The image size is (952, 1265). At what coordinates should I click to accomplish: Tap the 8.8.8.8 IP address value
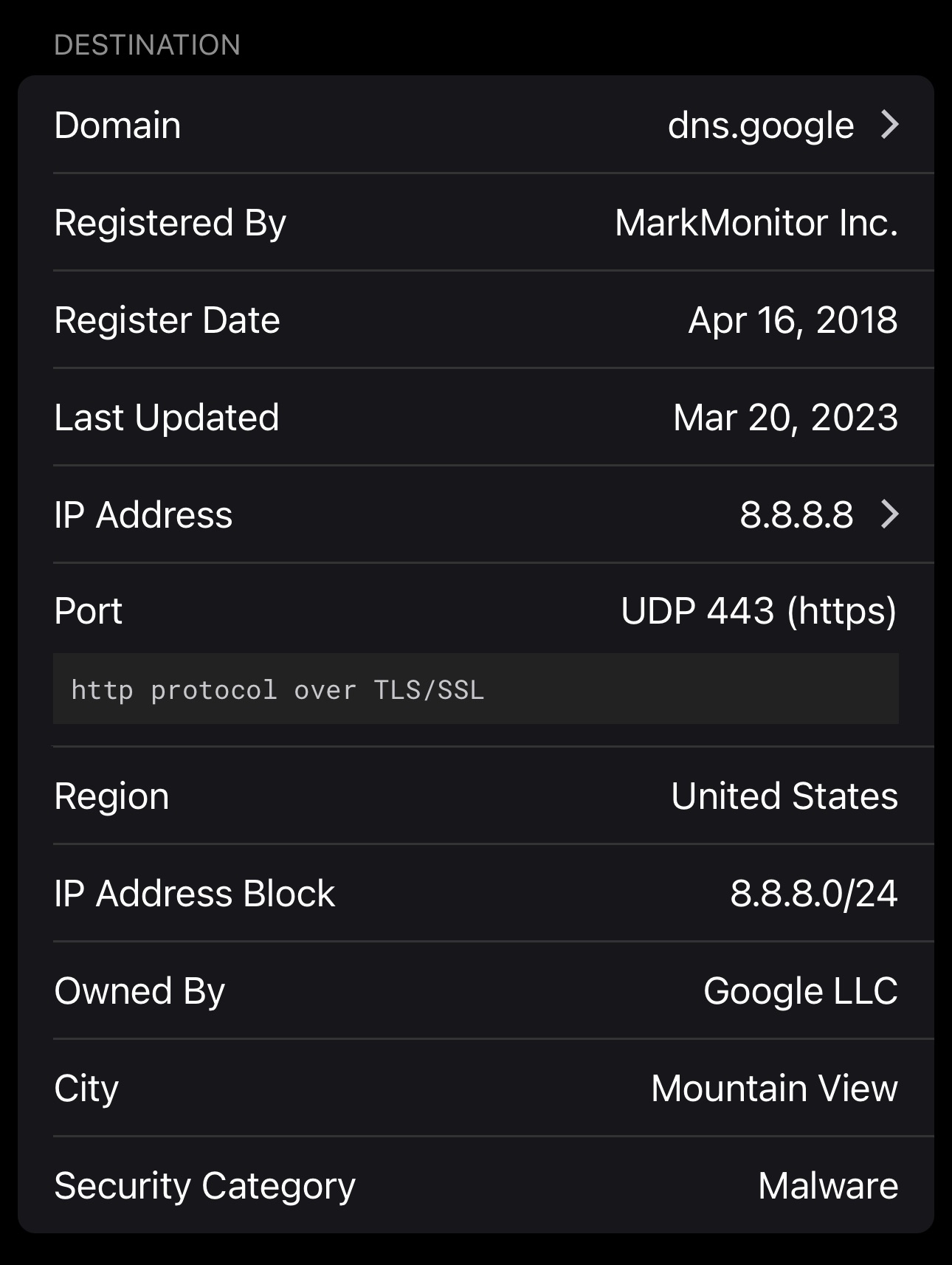click(796, 514)
